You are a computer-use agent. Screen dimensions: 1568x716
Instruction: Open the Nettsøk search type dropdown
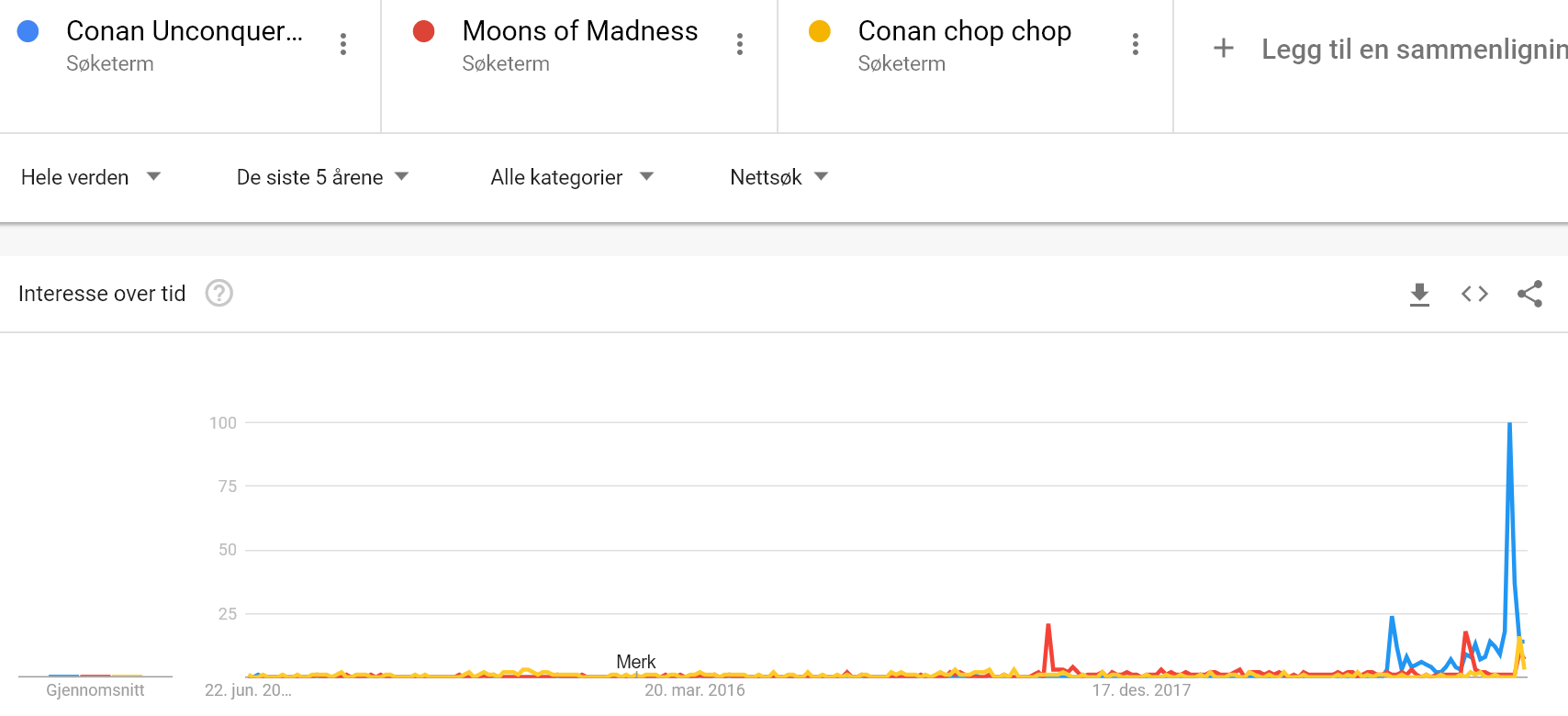point(778,177)
